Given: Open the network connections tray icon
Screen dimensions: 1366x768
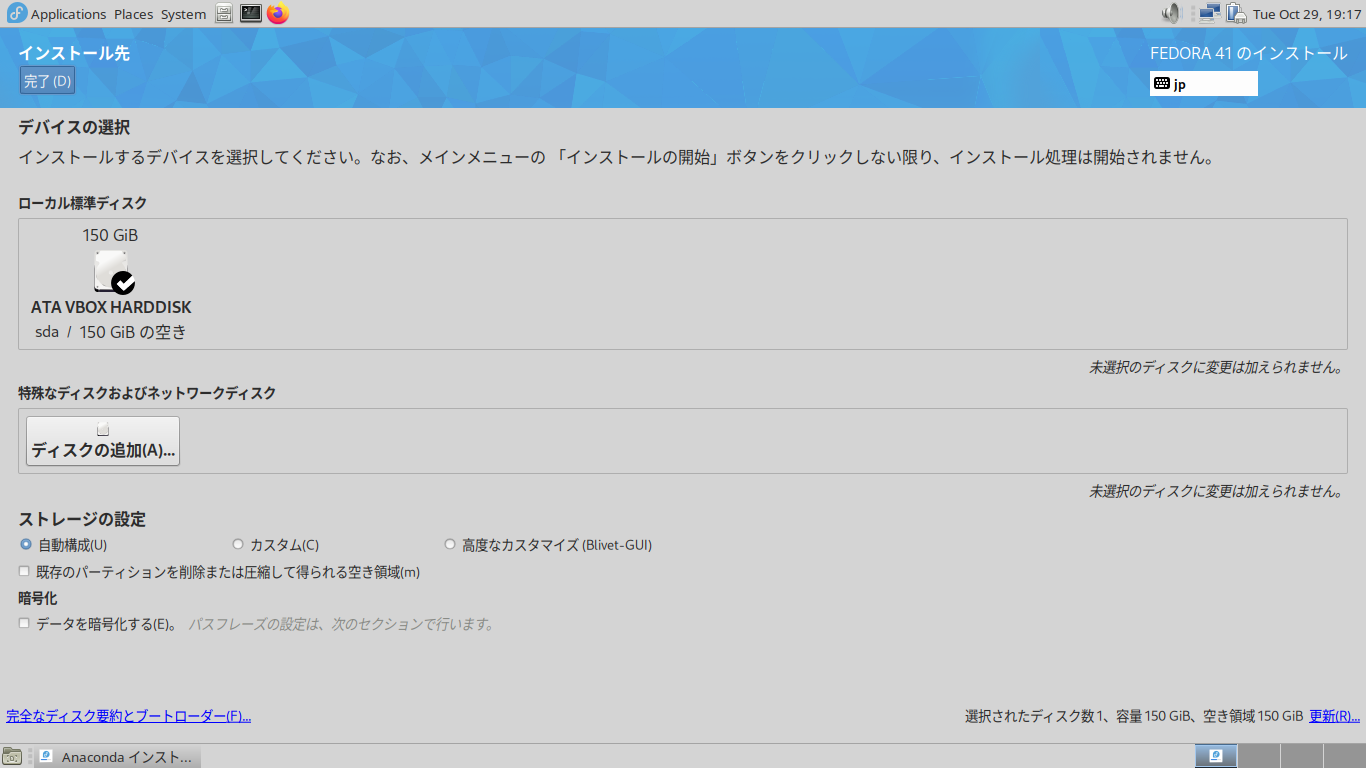Looking at the screenshot, I should point(1209,14).
